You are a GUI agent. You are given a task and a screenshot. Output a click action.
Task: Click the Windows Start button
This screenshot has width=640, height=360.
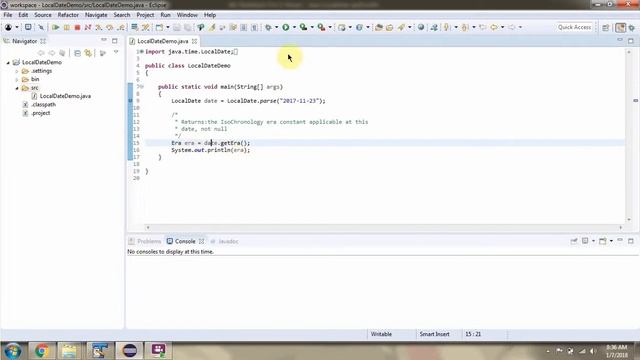point(13,351)
